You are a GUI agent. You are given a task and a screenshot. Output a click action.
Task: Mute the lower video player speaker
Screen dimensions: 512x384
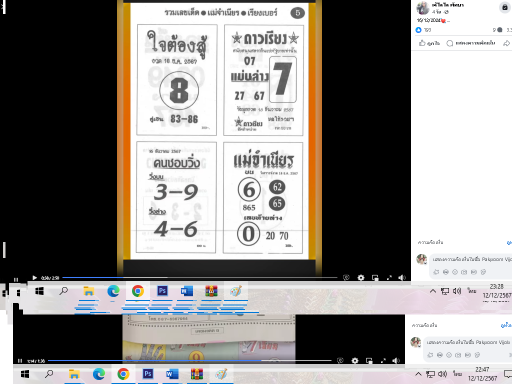pos(396,361)
